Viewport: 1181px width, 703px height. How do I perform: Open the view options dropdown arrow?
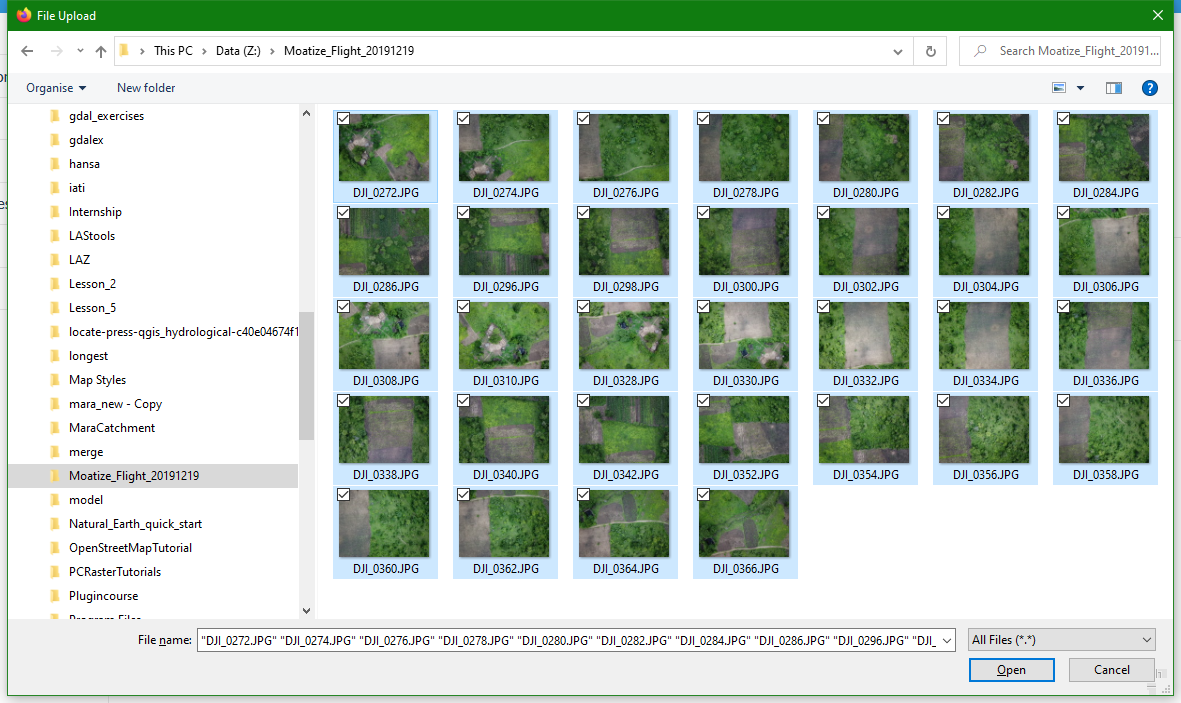[x=1080, y=88]
